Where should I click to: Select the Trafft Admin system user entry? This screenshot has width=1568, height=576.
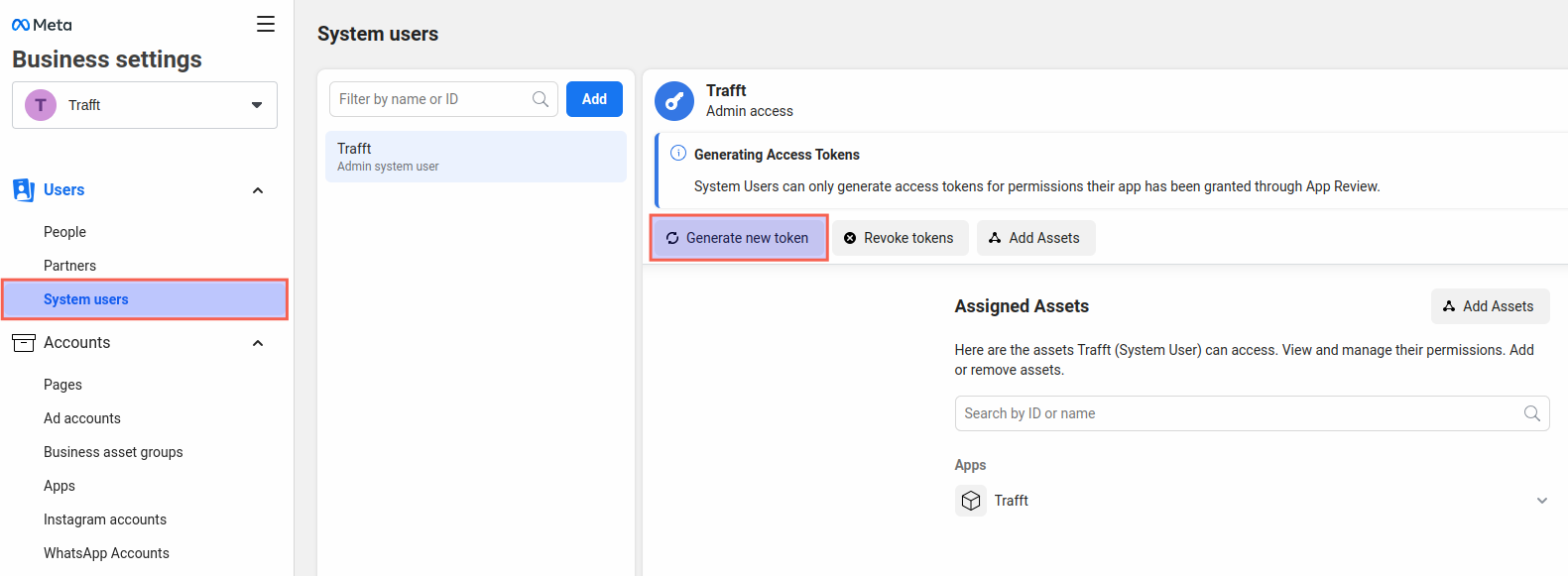pos(476,157)
